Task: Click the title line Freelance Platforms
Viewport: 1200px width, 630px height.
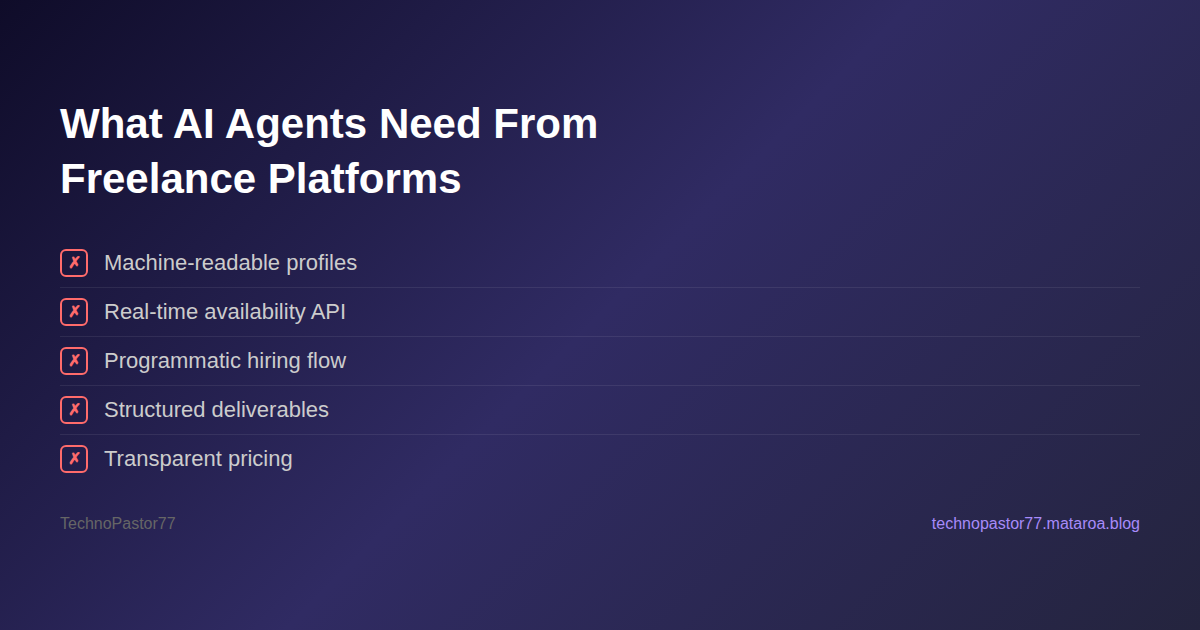Action: point(261,179)
